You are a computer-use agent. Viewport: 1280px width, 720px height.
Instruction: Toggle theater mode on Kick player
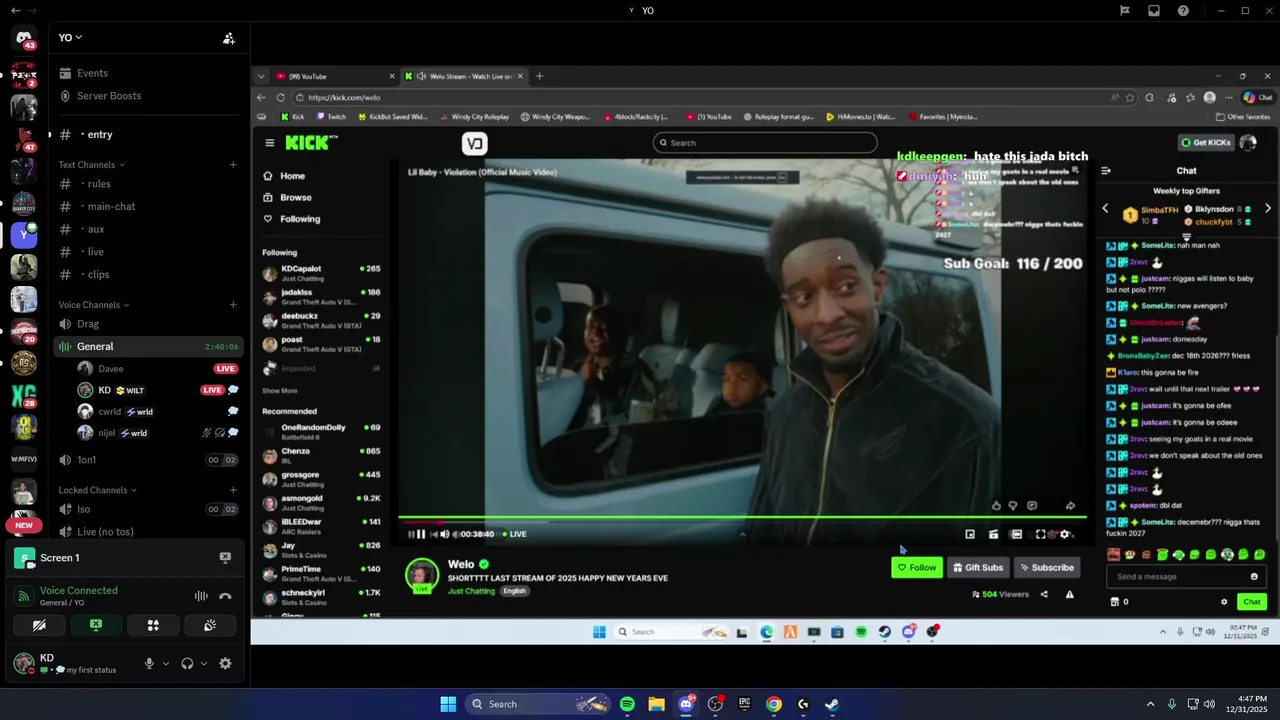pyautogui.click(x=1017, y=534)
